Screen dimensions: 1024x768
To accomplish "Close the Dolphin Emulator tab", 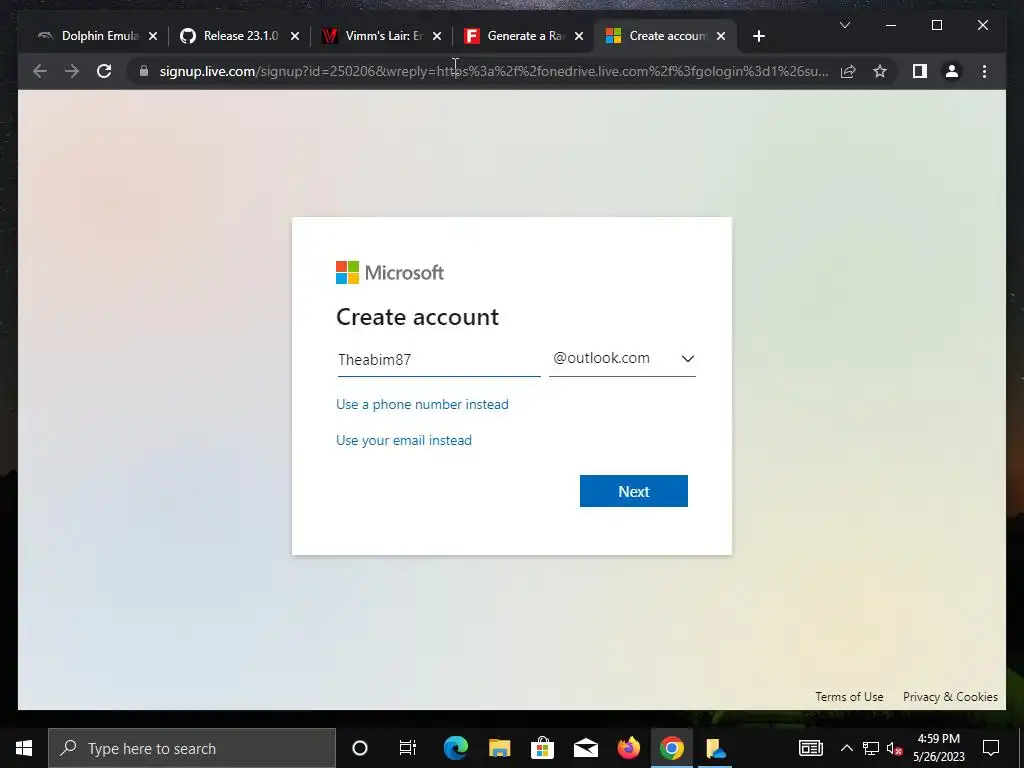I will click(x=153, y=36).
